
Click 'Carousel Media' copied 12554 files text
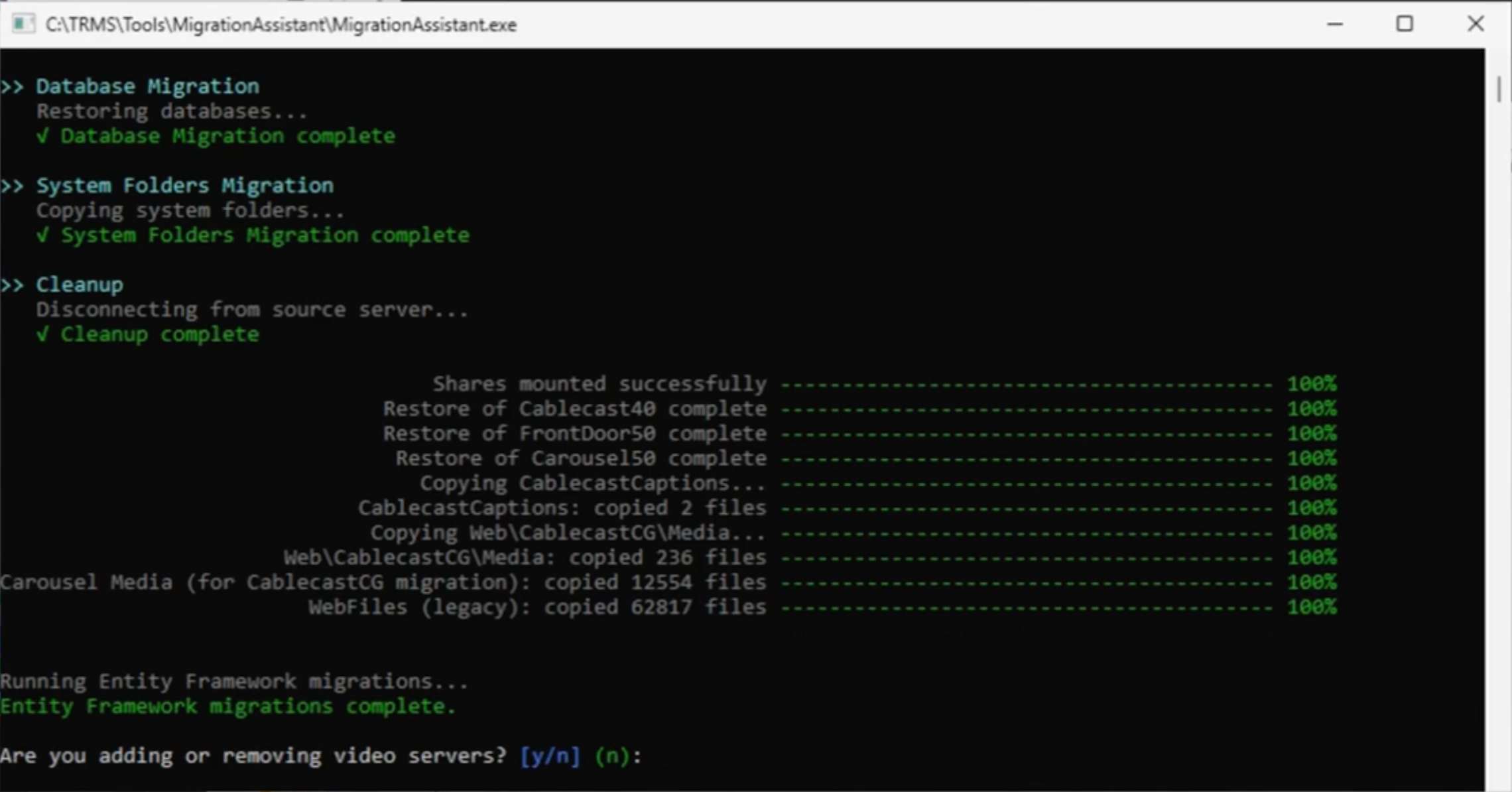pos(383,582)
